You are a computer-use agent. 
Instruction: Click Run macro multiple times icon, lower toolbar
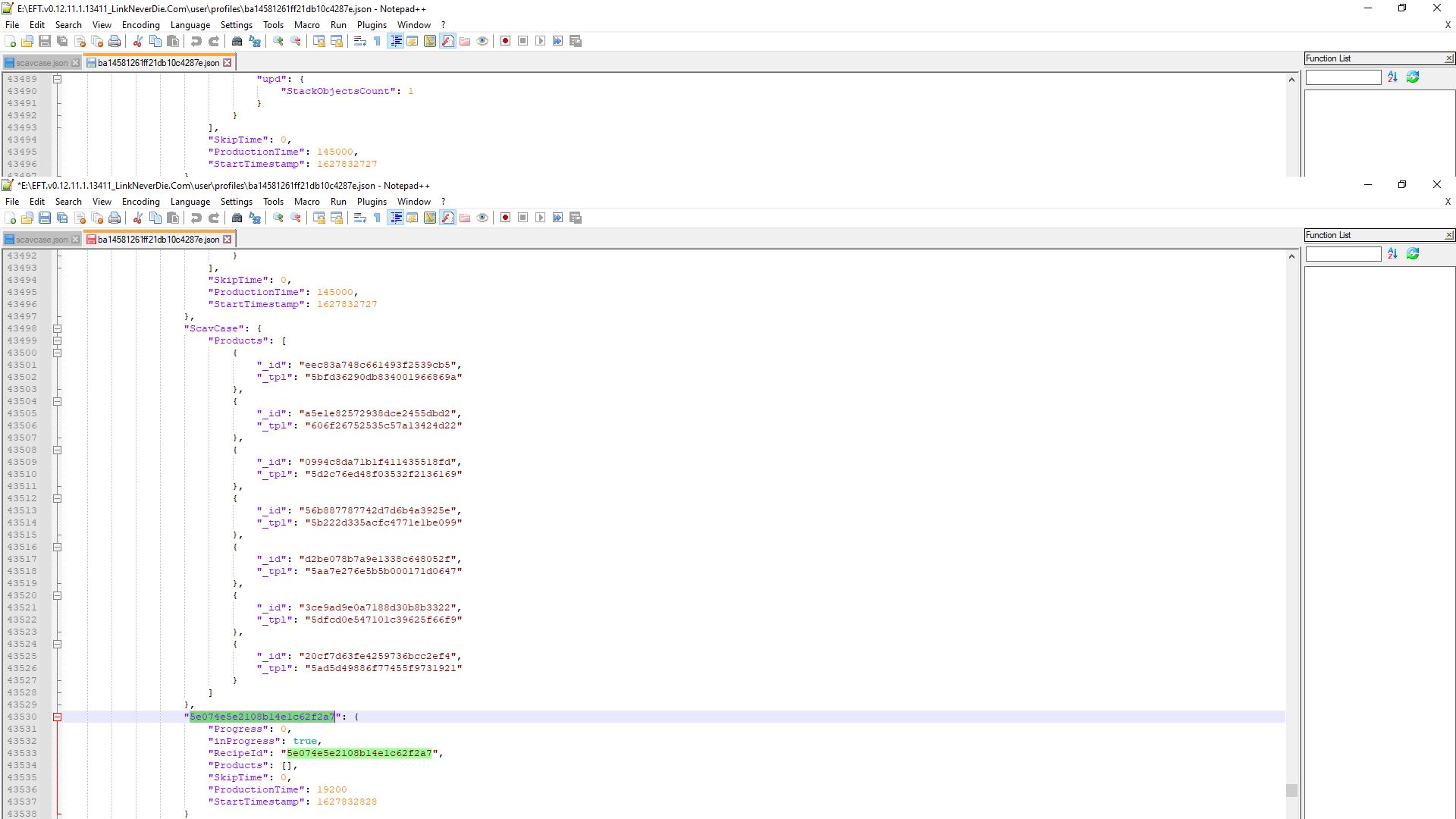[558, 218]
